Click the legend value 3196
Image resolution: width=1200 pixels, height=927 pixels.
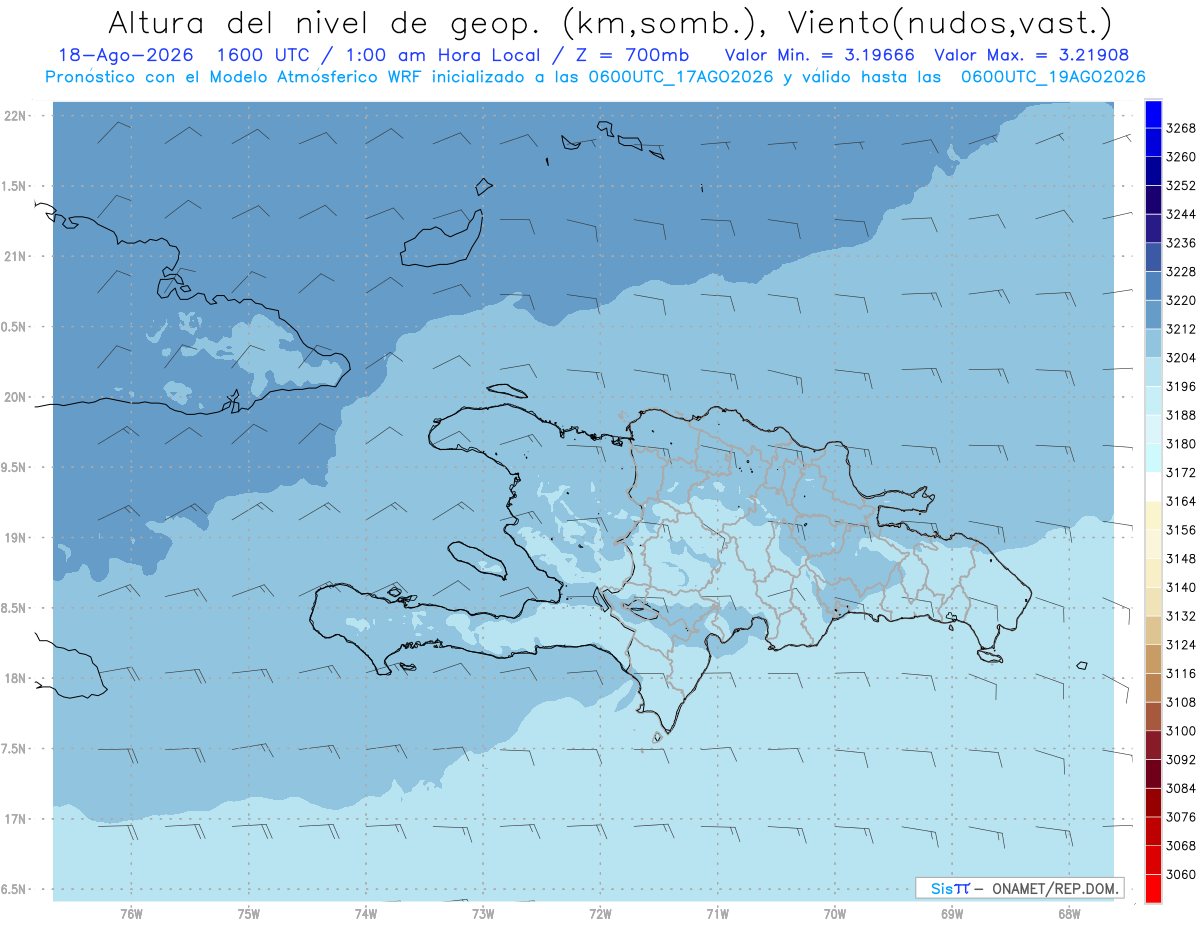[x=1181, y=387]
